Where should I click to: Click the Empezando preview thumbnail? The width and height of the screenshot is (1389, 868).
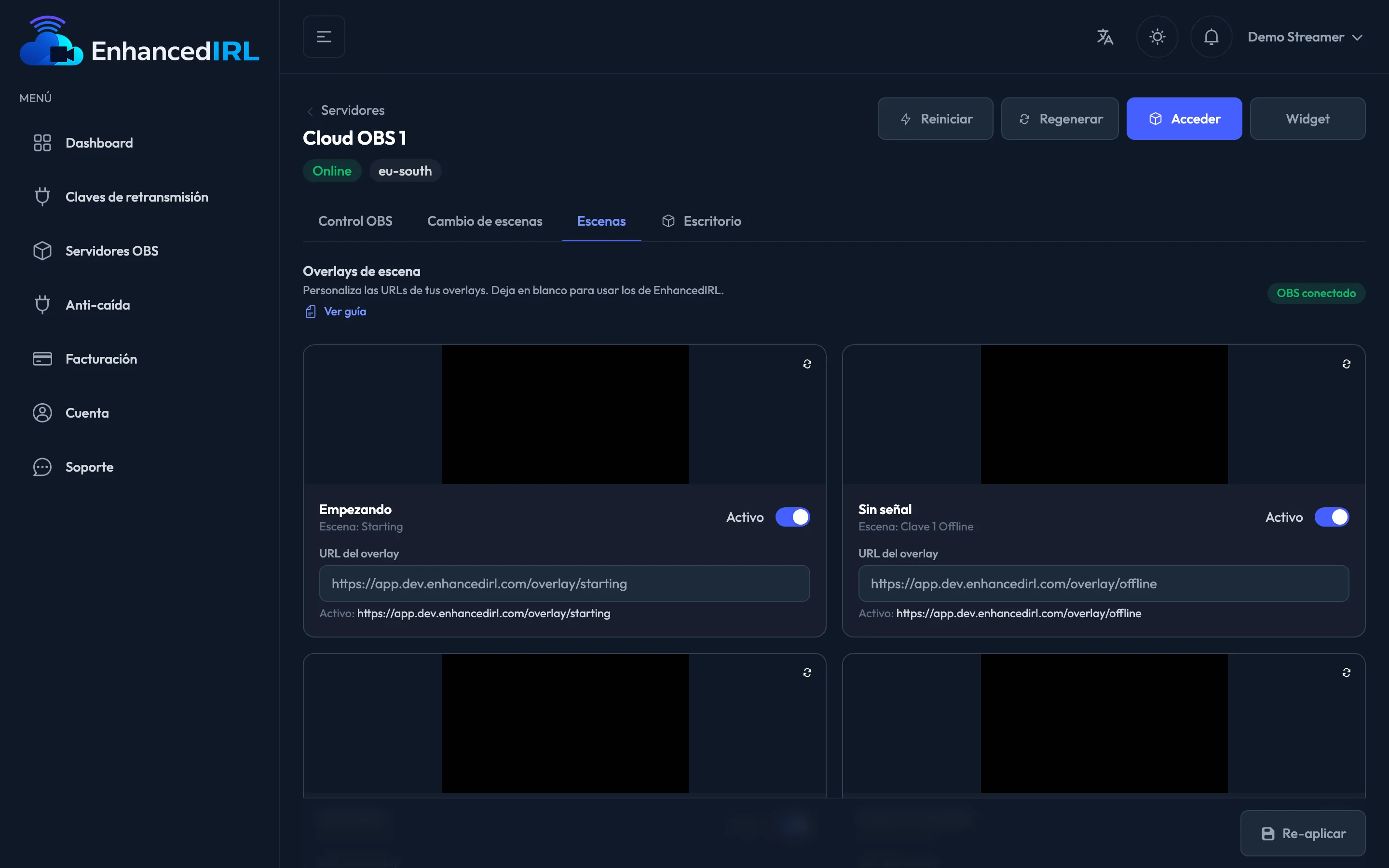pos(565,415)
